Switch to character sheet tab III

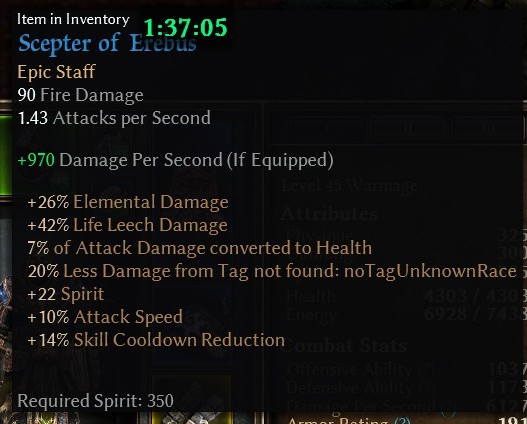487,128
